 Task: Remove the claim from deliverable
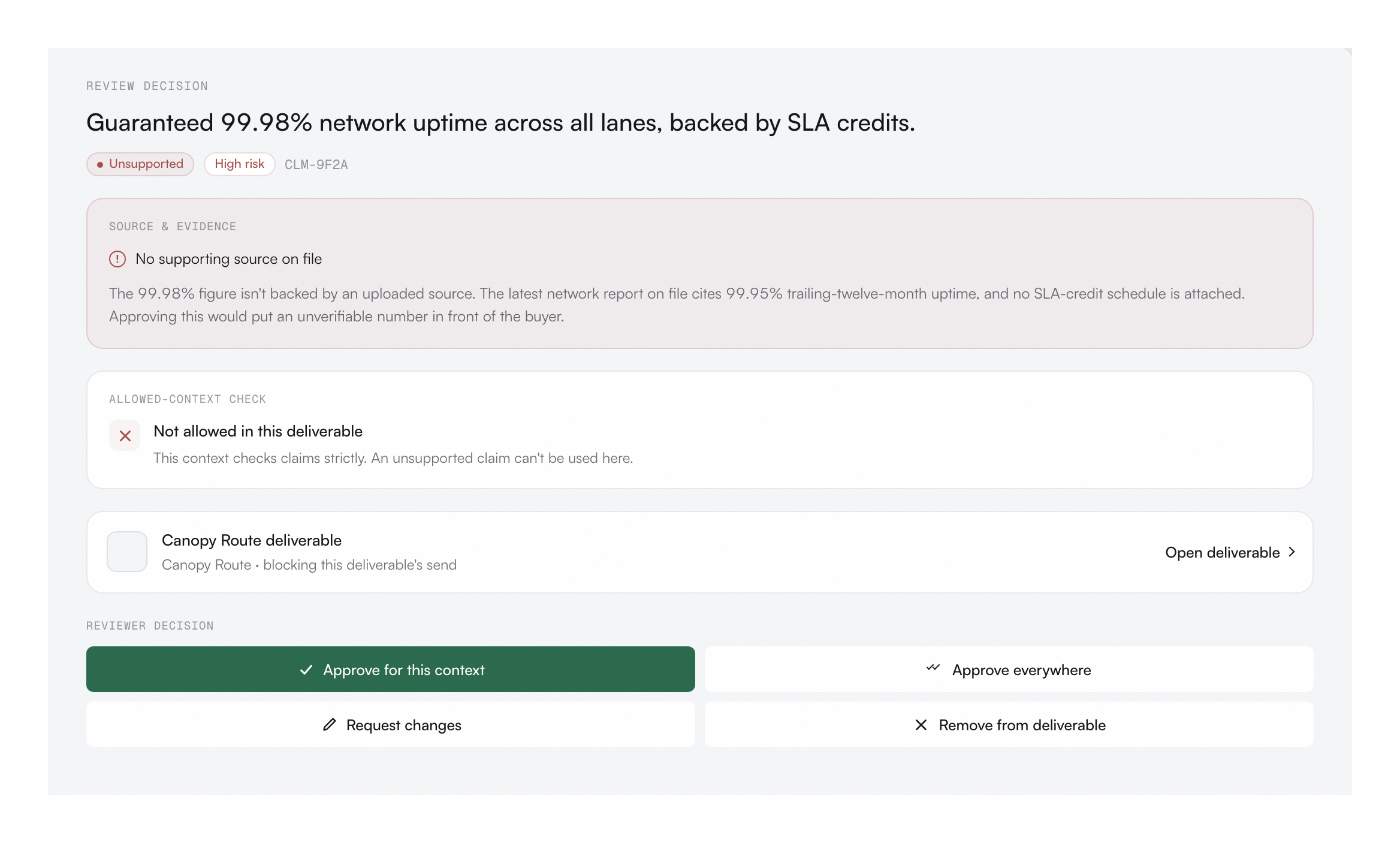tap(1009, 724)
